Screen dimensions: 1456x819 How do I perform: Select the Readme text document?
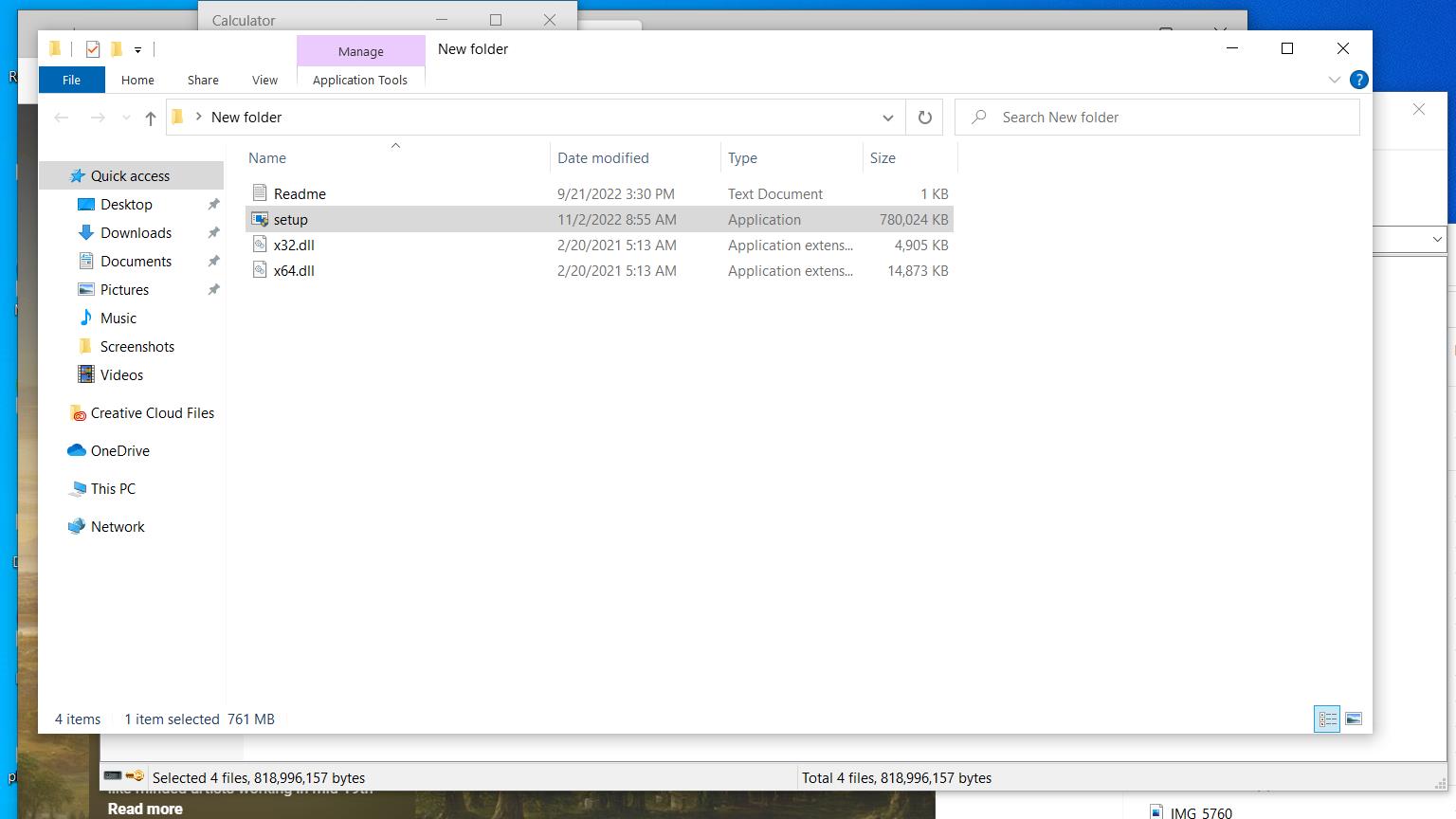point(300,194)
